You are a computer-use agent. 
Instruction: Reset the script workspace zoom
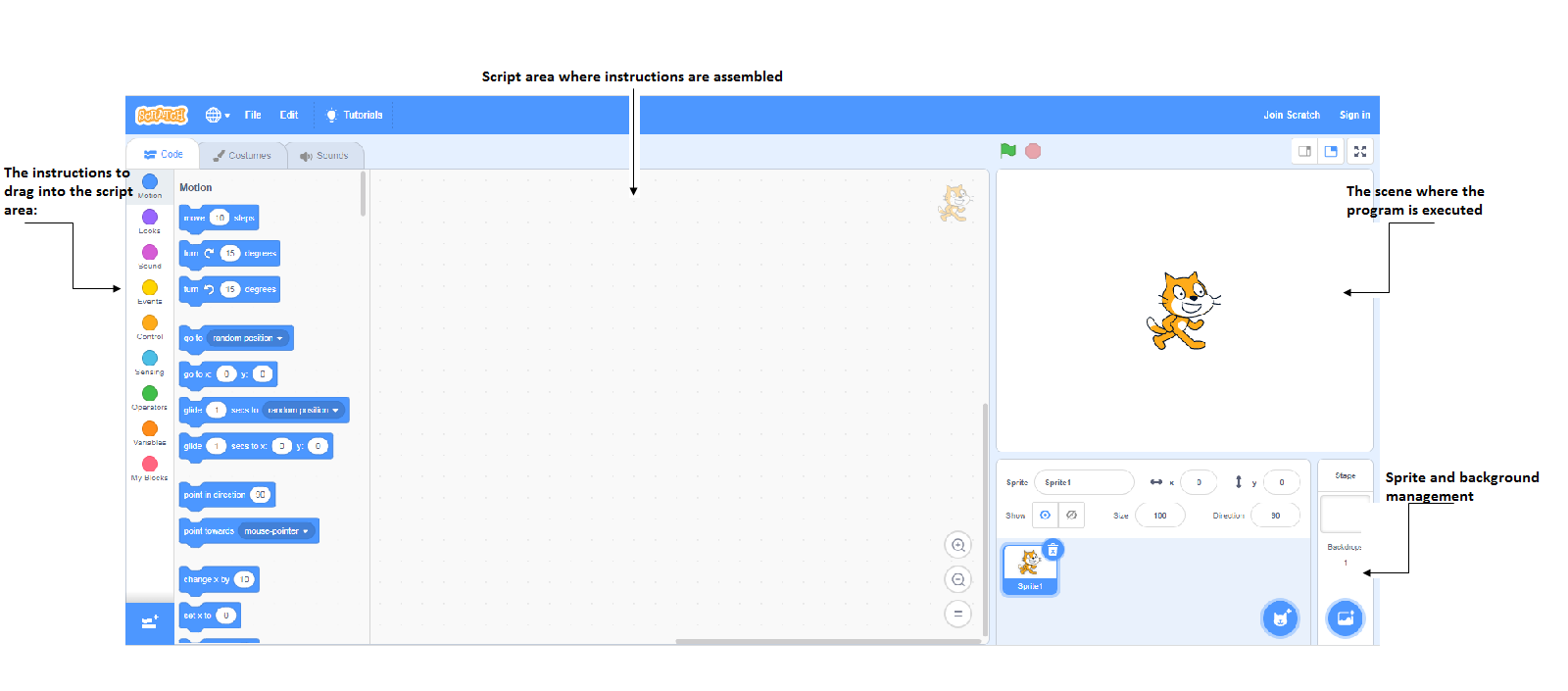click(x=958, y=614)
